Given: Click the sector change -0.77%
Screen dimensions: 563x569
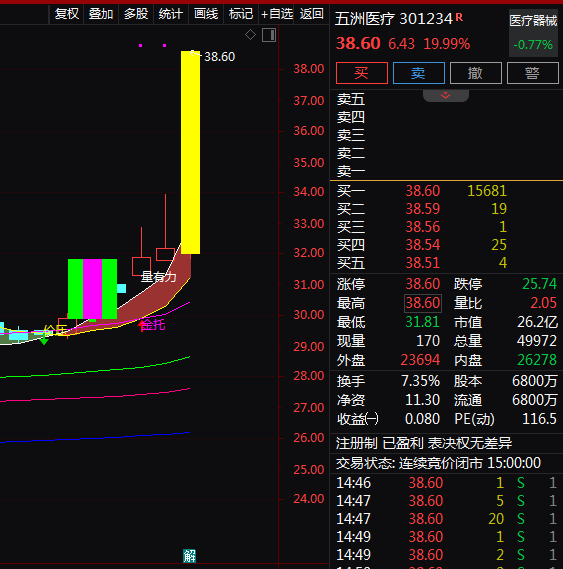Looking at the screenshot, I should click(x=533, y=45).
